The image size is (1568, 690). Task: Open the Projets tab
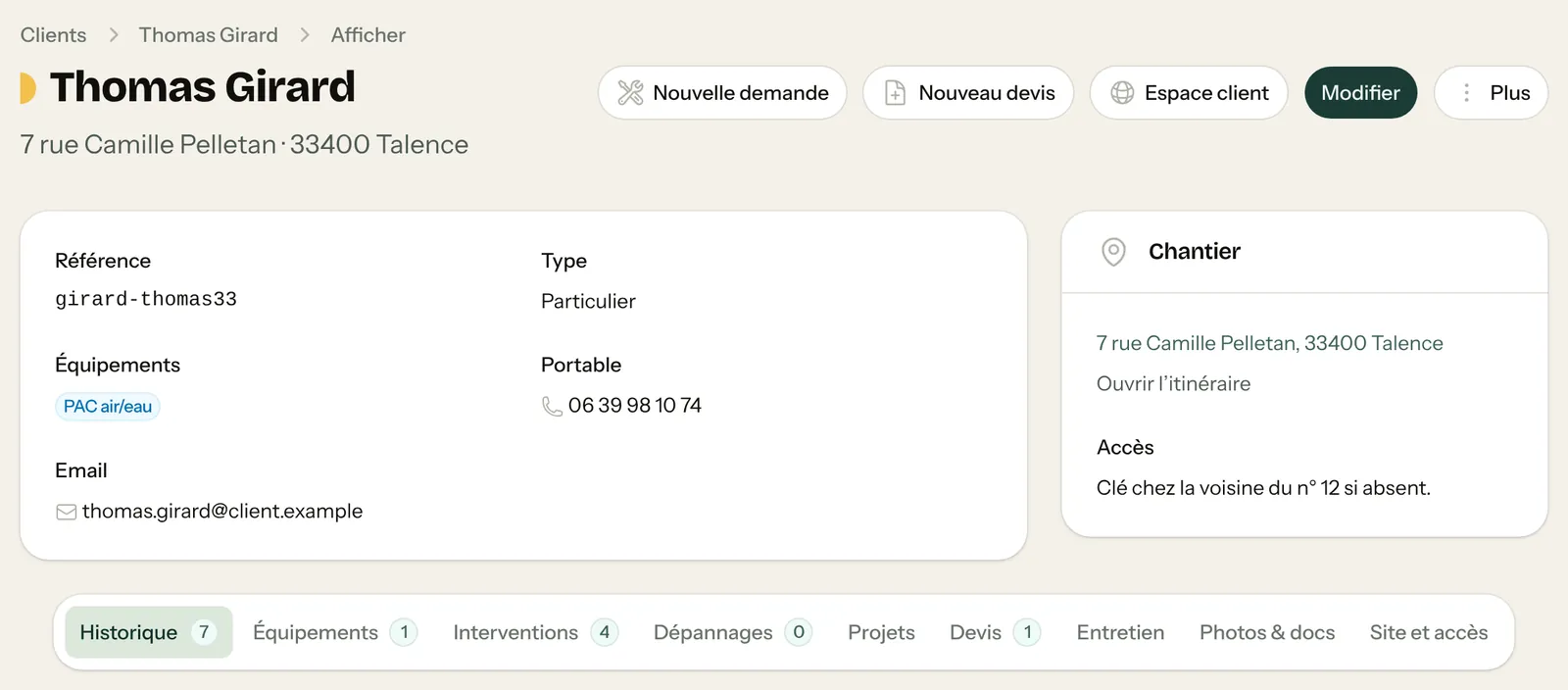(x=881, y=632)
